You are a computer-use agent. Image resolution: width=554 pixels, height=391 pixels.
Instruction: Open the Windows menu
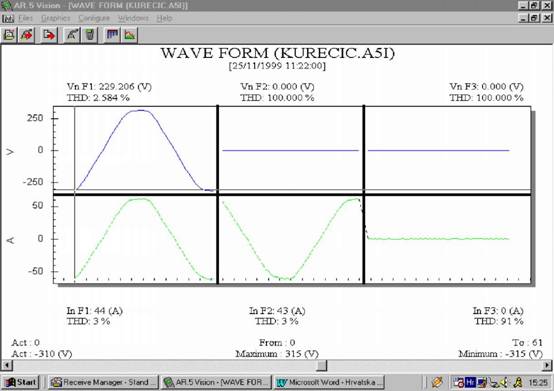pyautogui.click(x=133, y=18)
